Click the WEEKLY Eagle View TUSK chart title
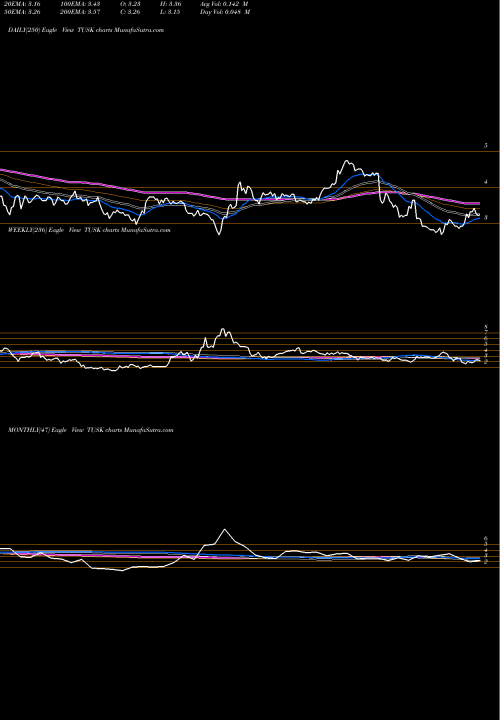The height and width of the screenshot is (720, 500). pyautogui.click(x=89, y=230)
